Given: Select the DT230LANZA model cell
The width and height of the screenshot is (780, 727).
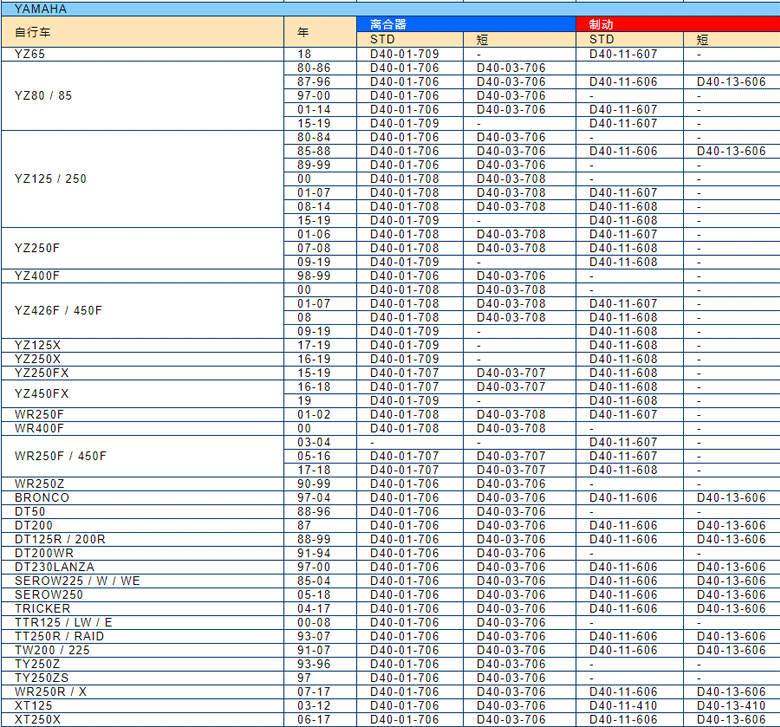Looking at the screenshot, I should point(142,567).
